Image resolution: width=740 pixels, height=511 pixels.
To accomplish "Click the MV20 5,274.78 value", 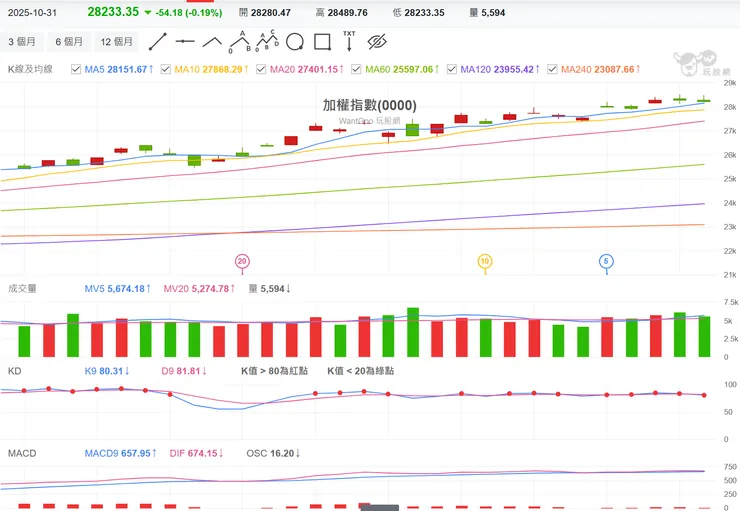I will 199,288.
